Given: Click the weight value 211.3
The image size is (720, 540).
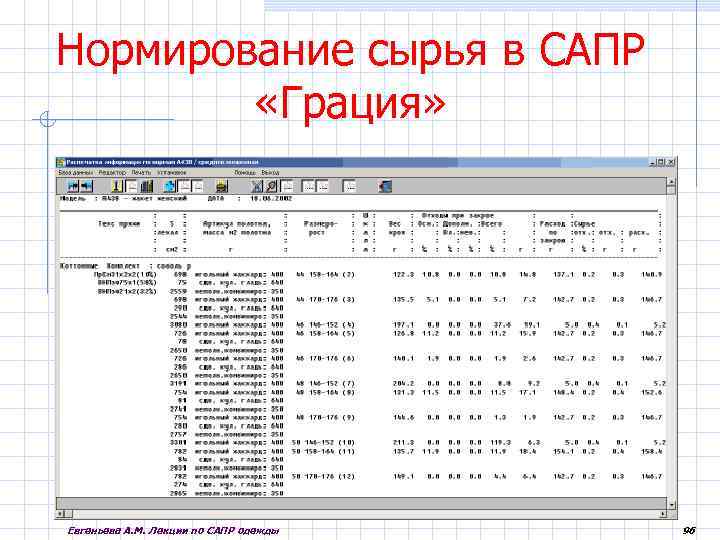Looking at the screenshot, I should click(403, 443).
